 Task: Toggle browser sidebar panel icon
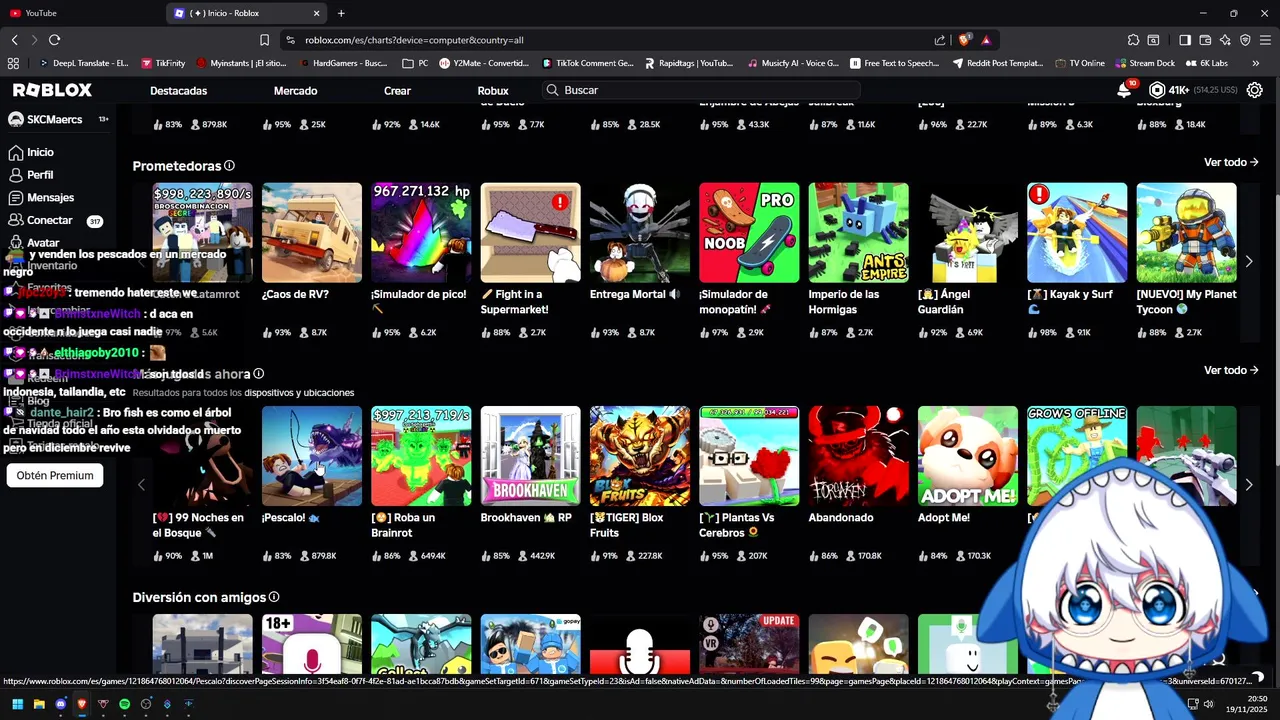(1185, 40)
